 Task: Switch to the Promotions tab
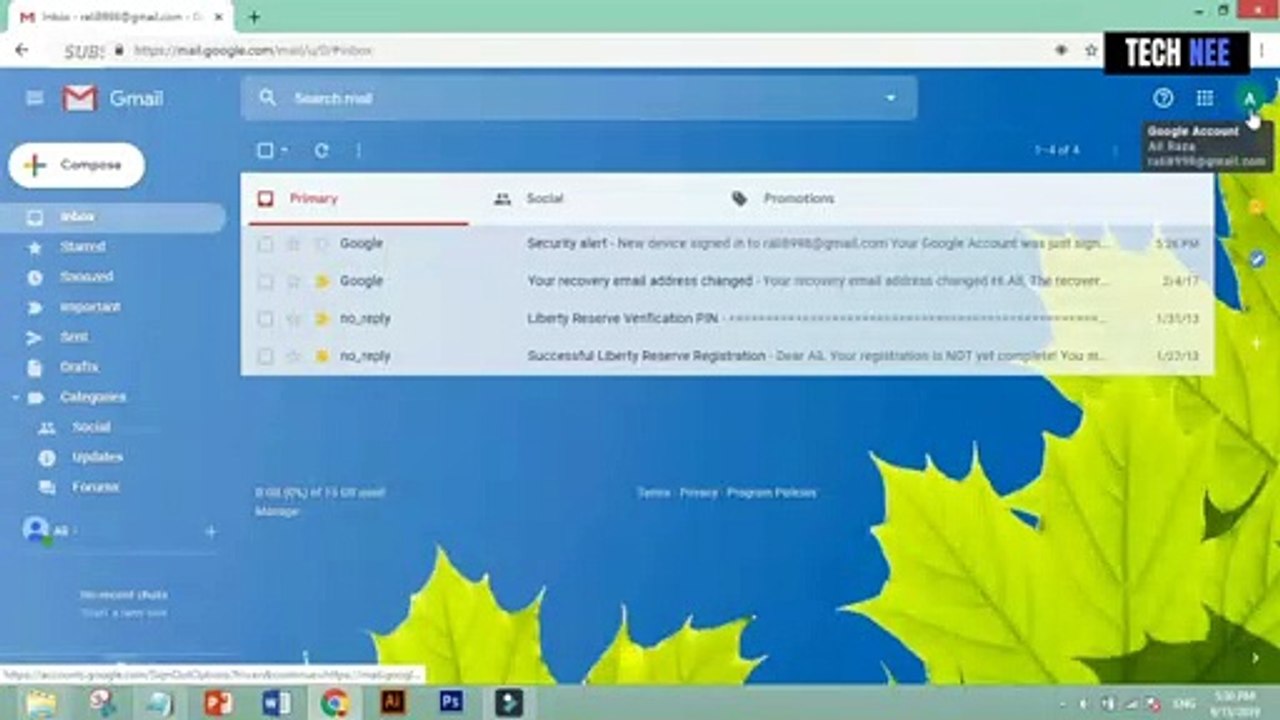(830, 199)
